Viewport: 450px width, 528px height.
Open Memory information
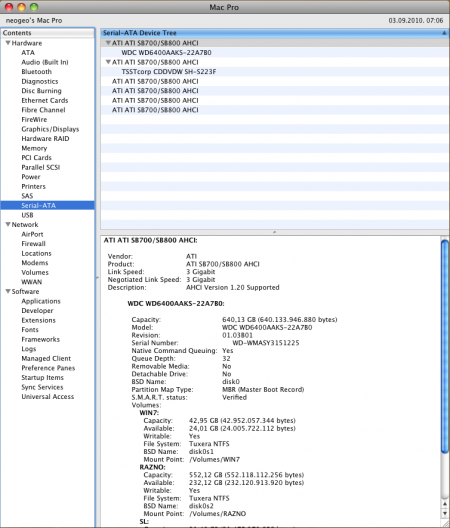(x=34, y=148)
